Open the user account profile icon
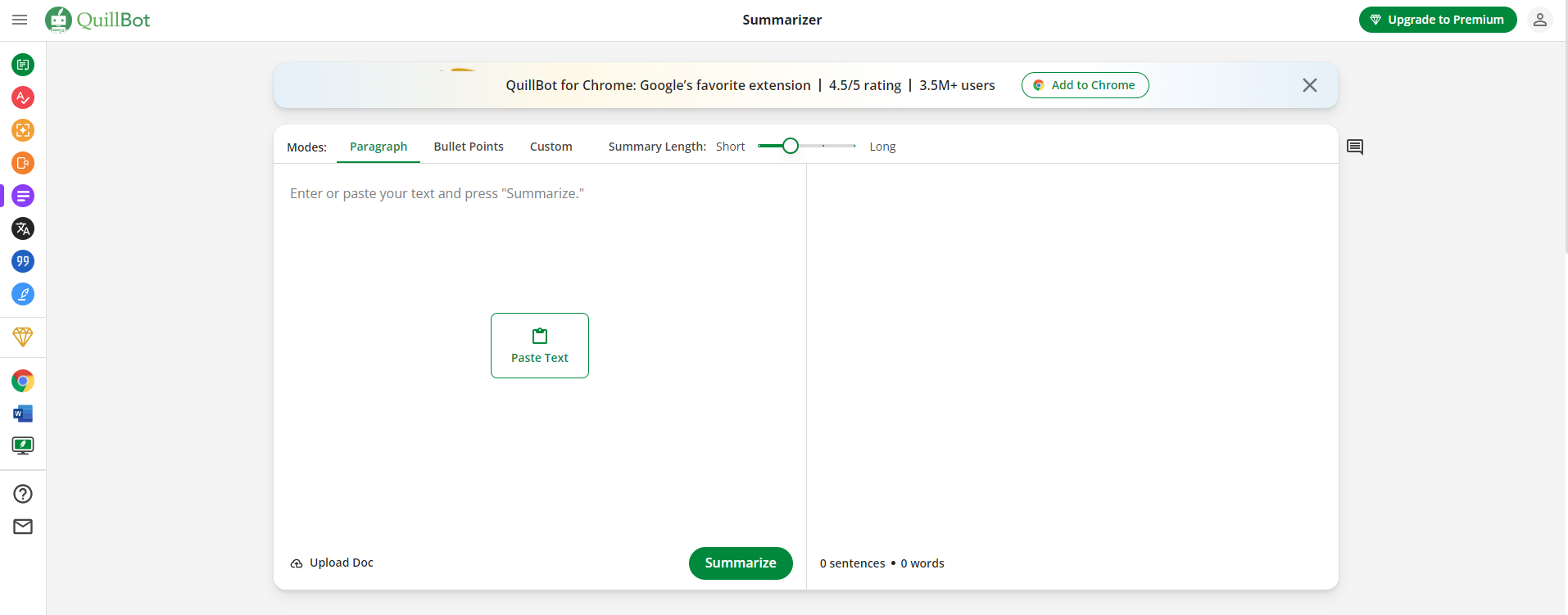 pyautogui.click(x=1540, y=20)
